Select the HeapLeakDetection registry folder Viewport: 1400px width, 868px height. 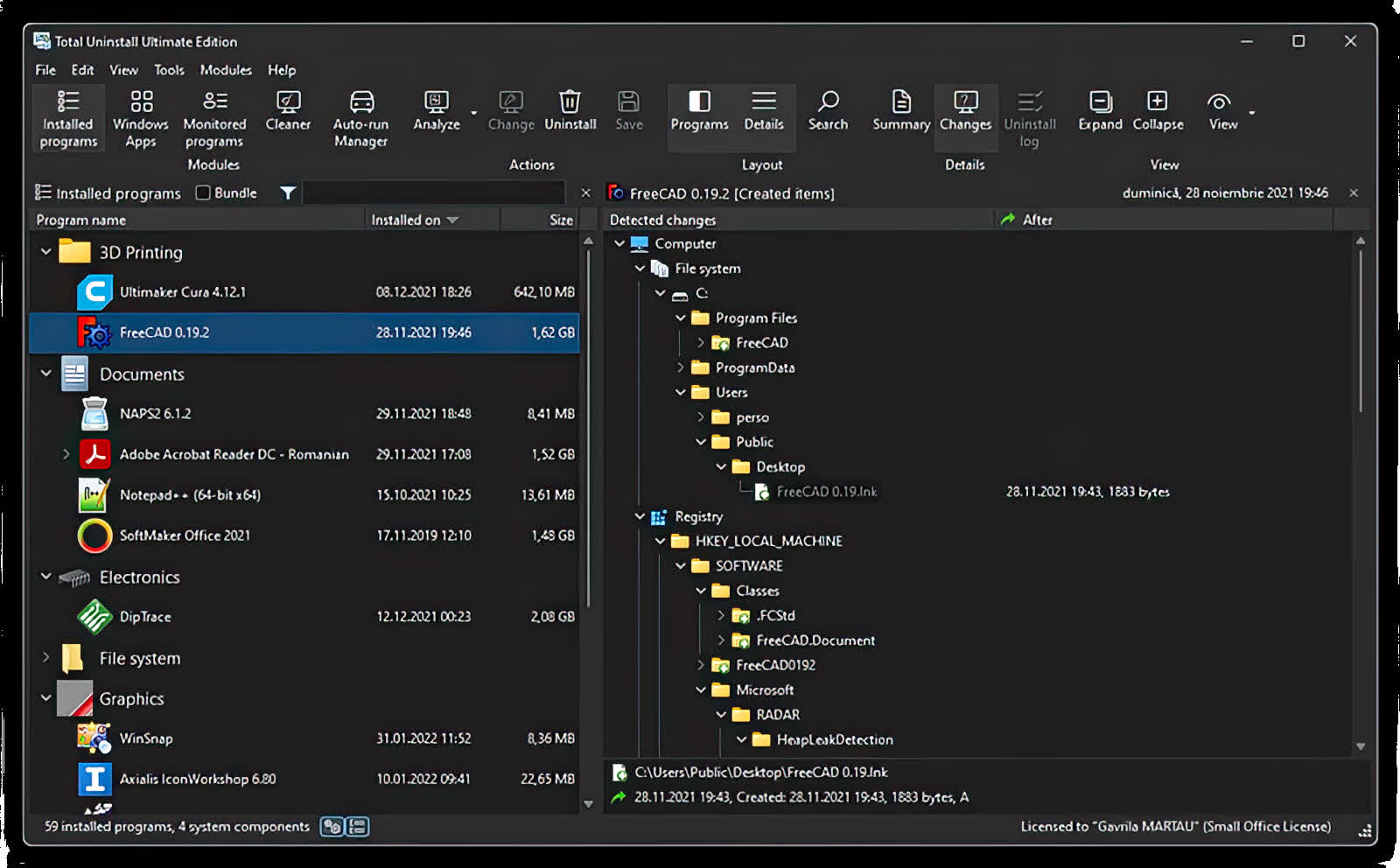click(834, 739)
